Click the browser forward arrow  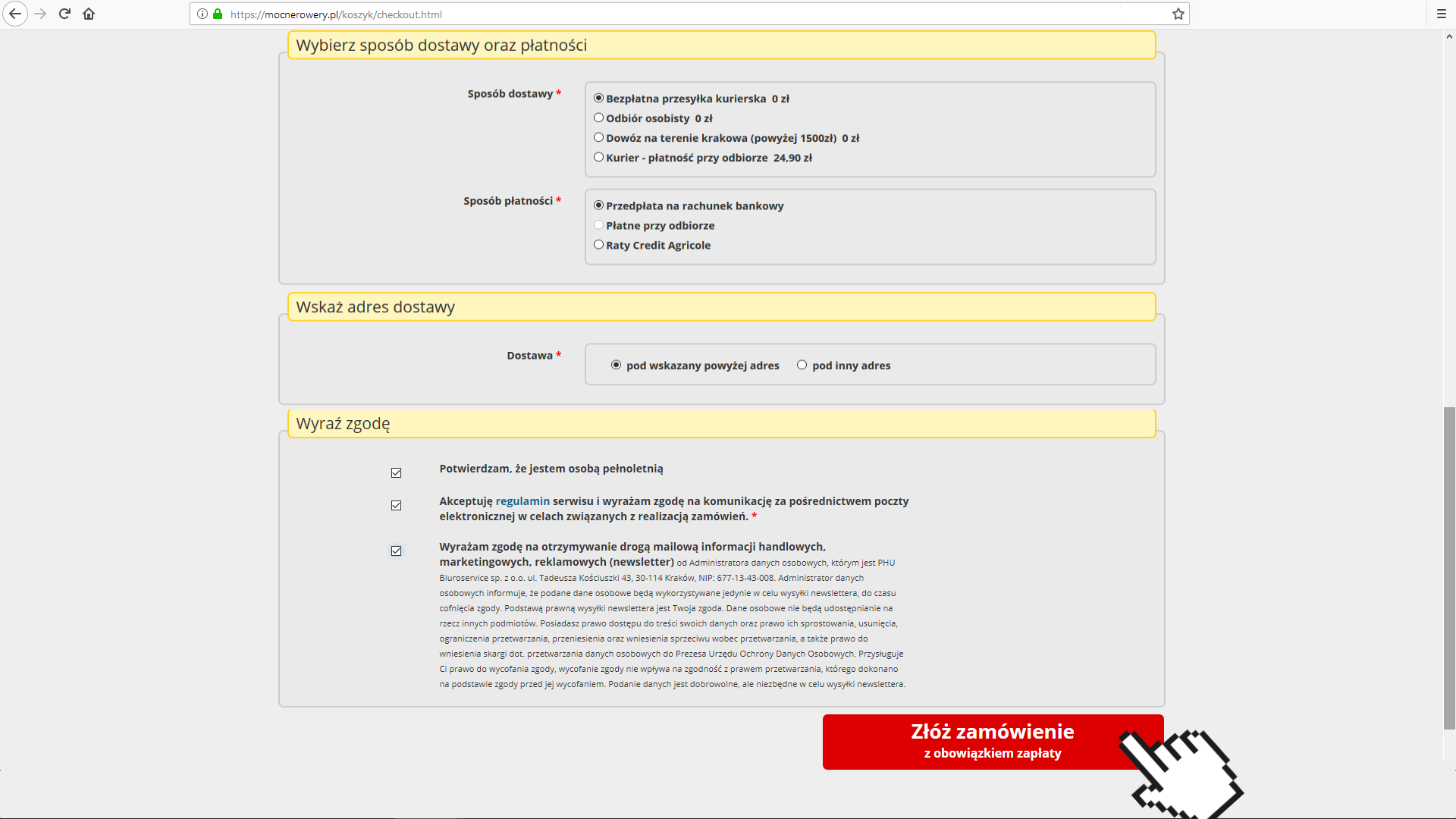40,14
